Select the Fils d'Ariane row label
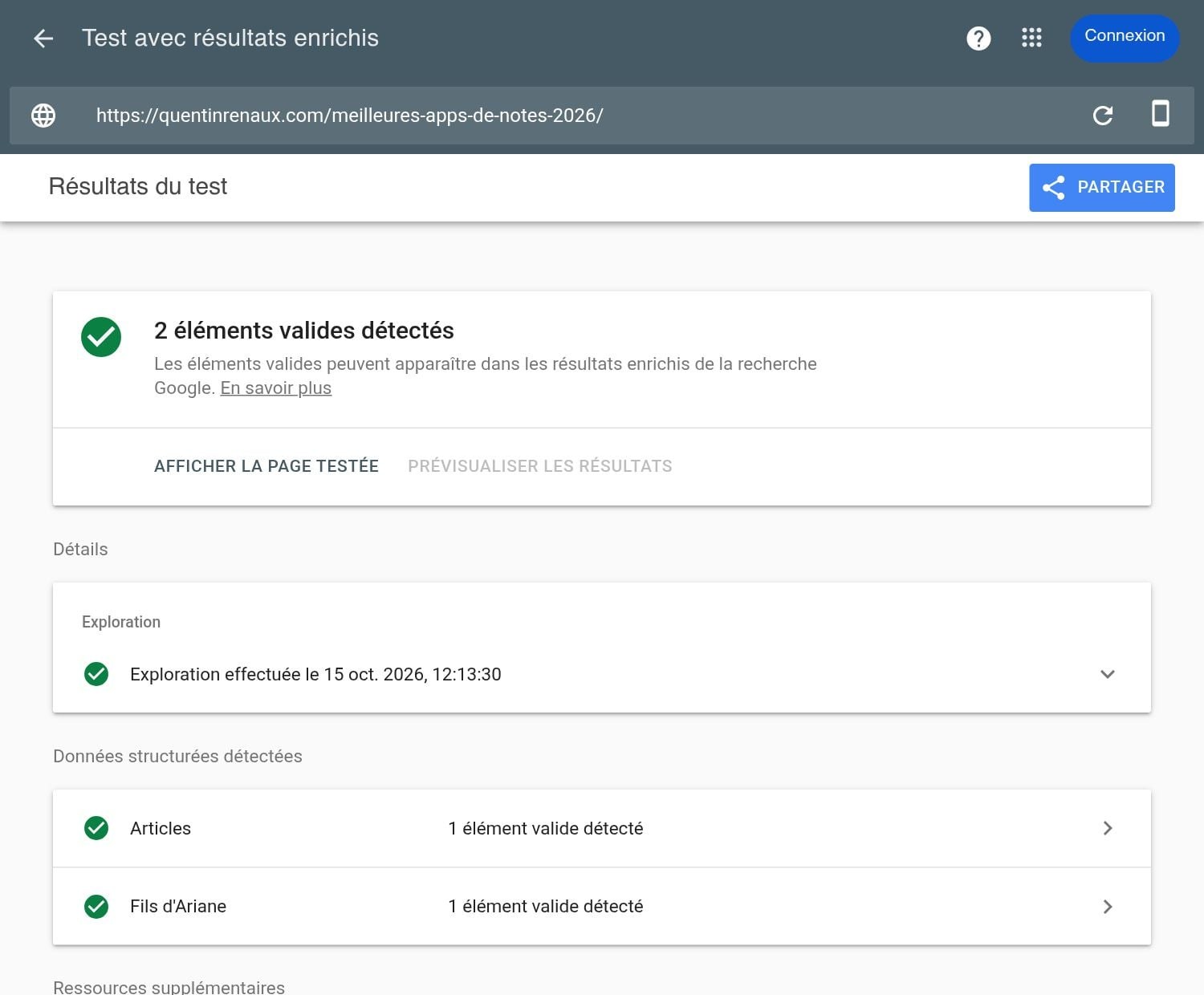Viewport: 1204px width, 995px height. [178, 907]
